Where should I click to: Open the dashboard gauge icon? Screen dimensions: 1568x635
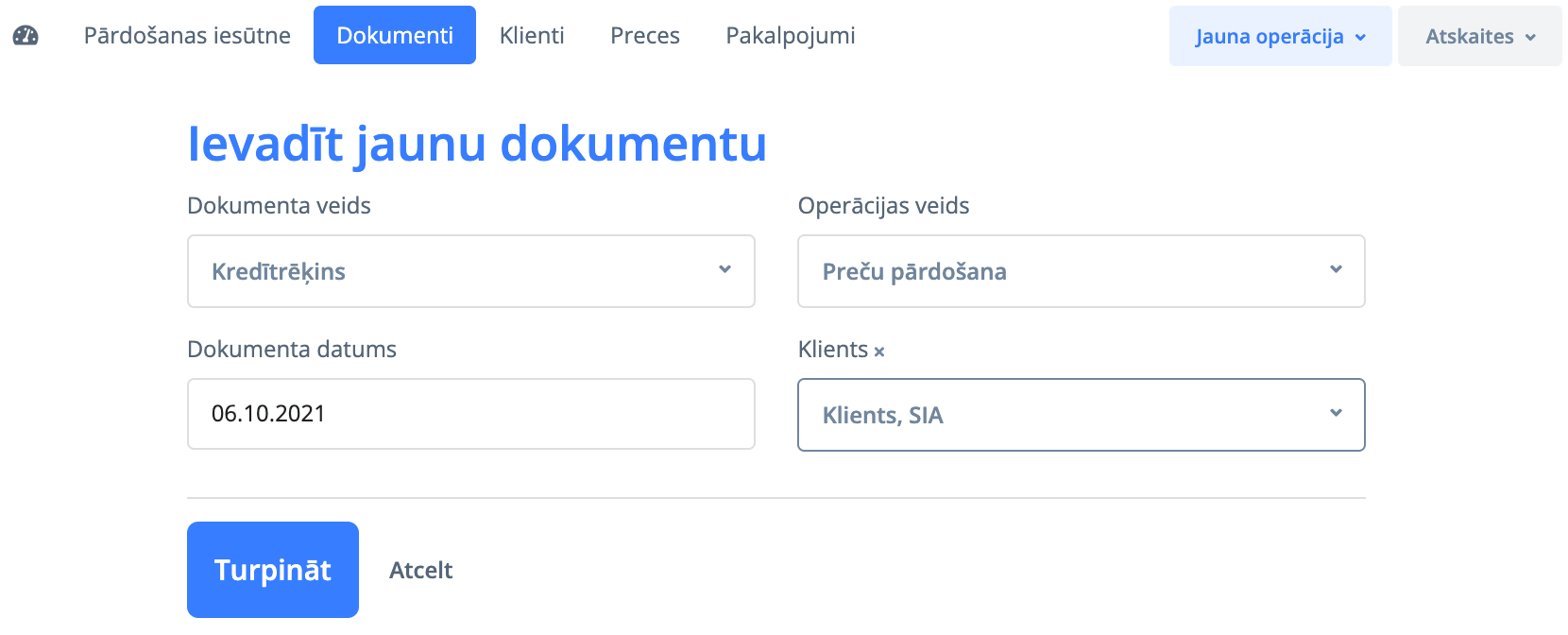26,36
